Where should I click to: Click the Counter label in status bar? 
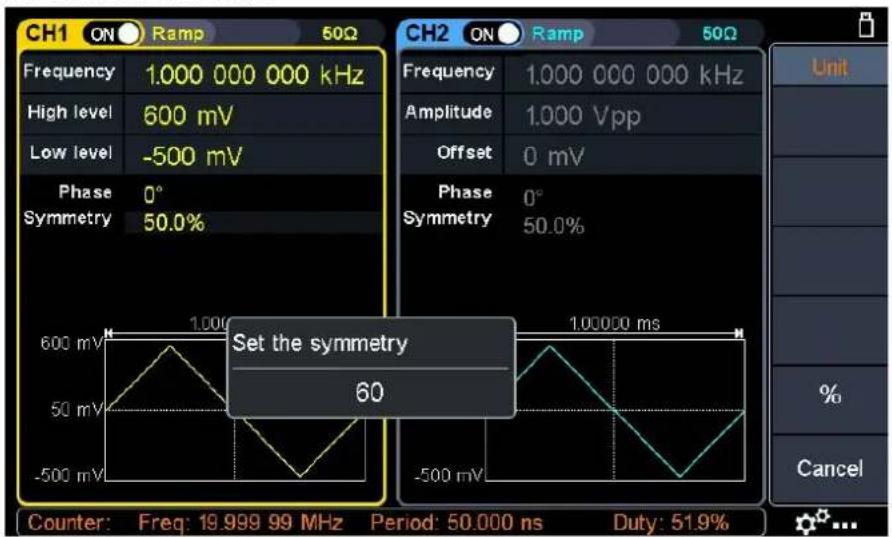(x=69, y=522)
